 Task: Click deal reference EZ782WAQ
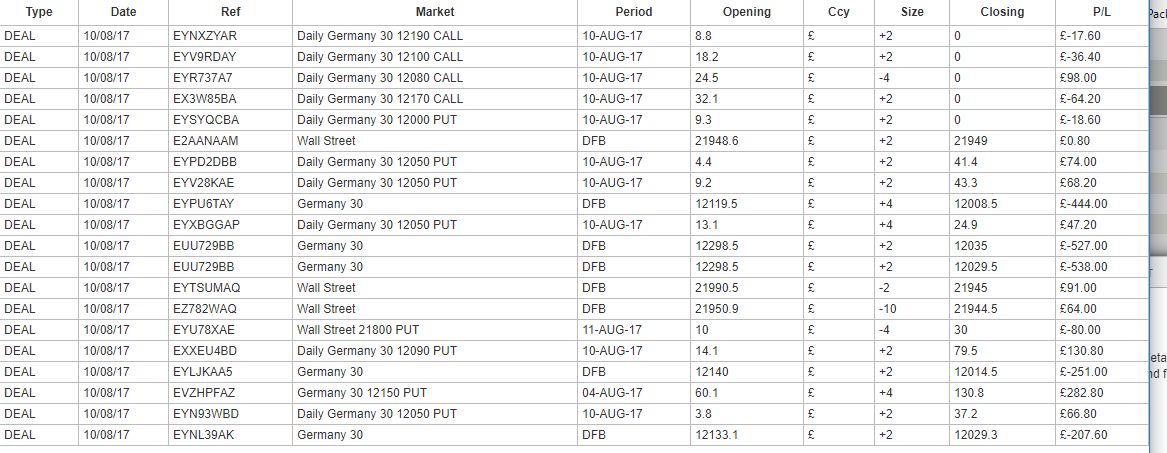pos(205,309)
